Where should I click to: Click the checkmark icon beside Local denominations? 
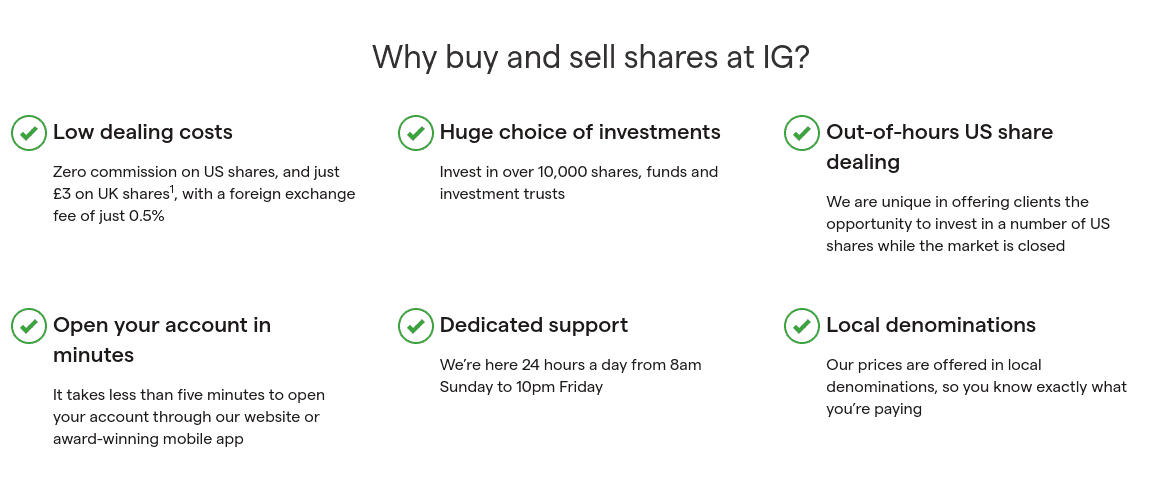pyautogui.click(x=802, y=326)
